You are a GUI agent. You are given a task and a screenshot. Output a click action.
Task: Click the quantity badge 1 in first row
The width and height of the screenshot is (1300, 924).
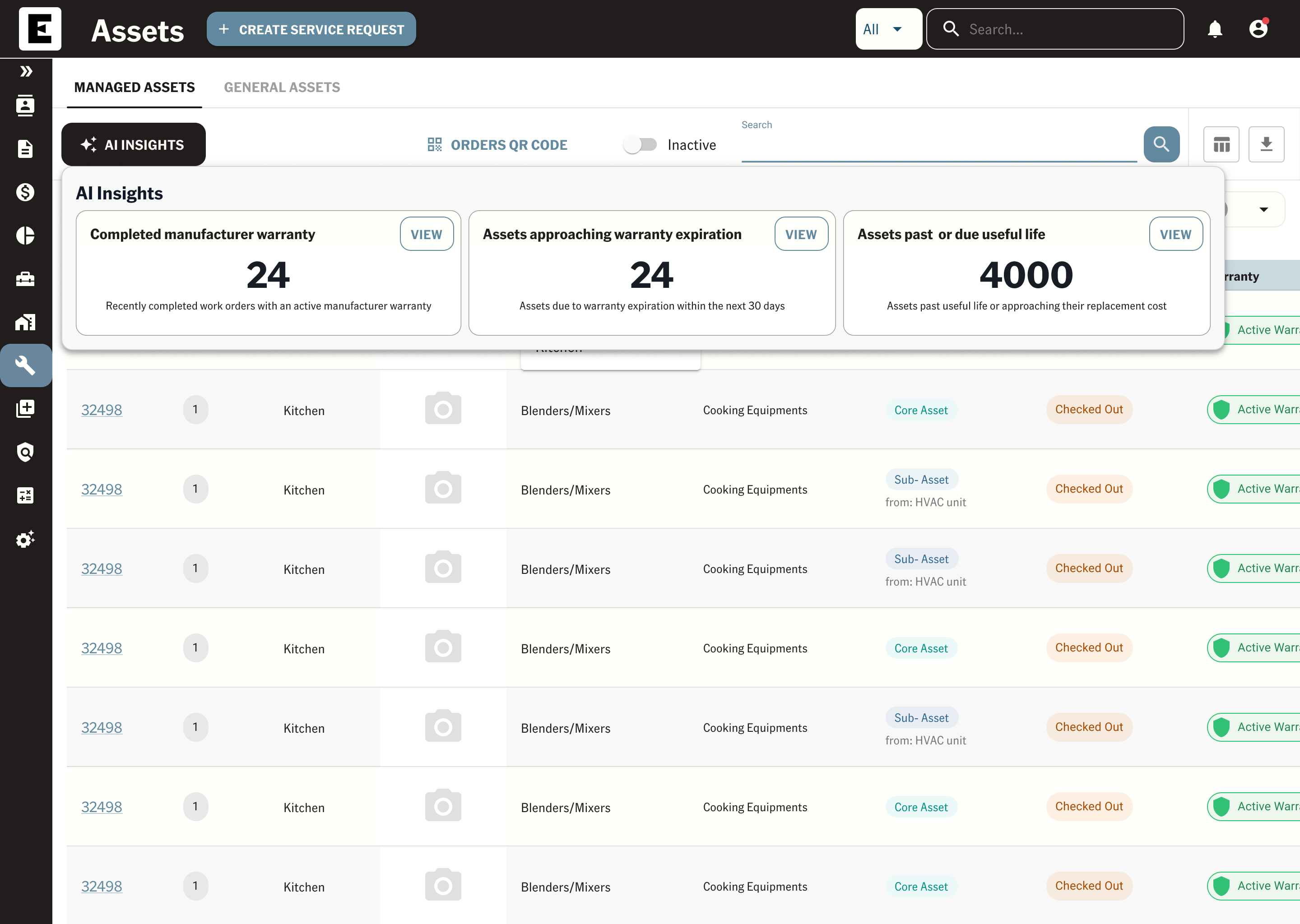click(196, 409)
